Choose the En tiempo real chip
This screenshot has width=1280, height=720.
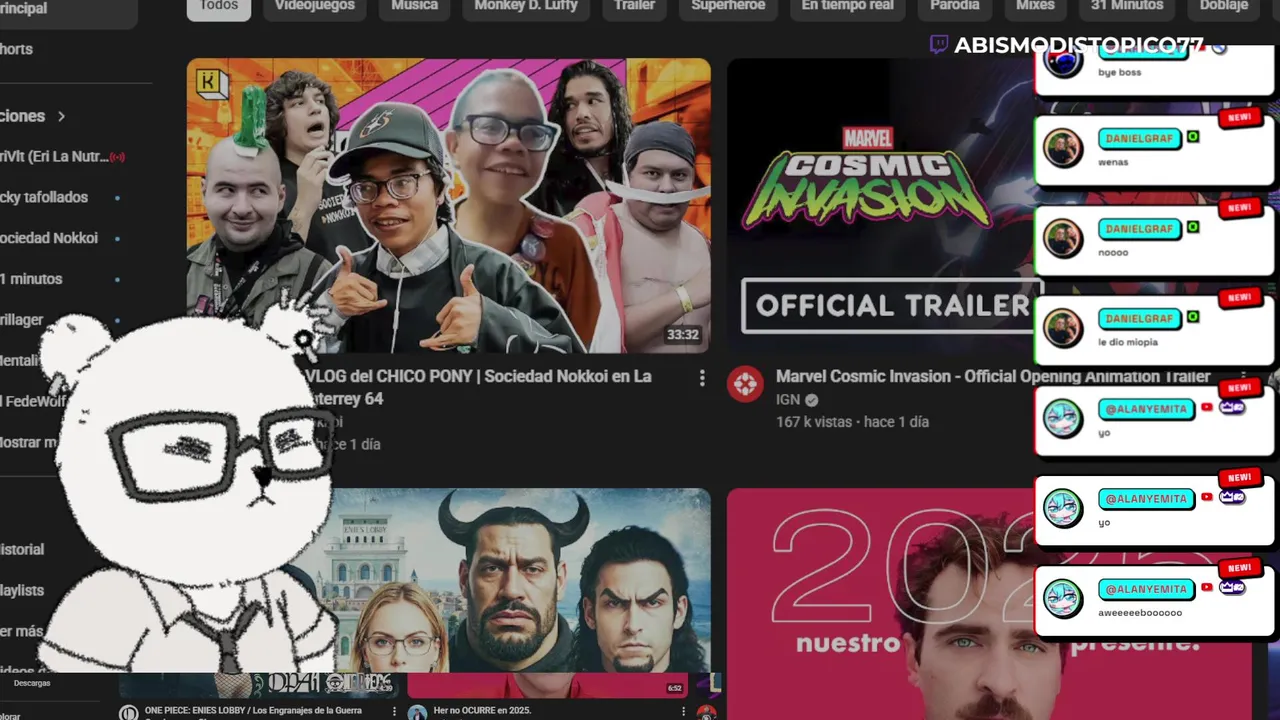pos(847,6)
